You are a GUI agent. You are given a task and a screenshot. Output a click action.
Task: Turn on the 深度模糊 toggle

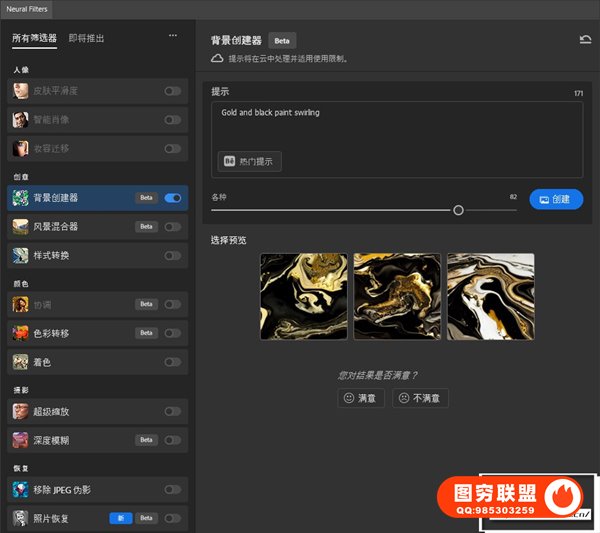173,440
